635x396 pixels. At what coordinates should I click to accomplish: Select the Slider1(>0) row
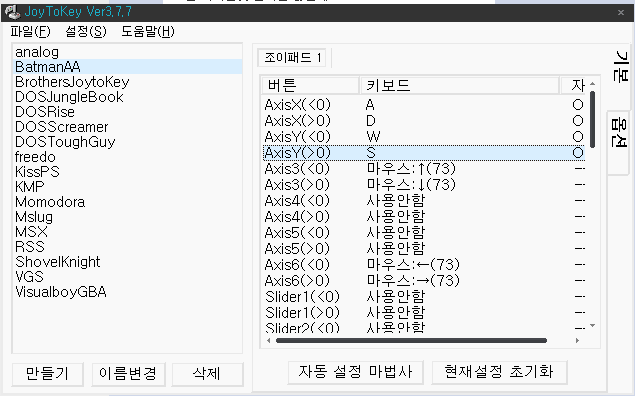[424, 313]
